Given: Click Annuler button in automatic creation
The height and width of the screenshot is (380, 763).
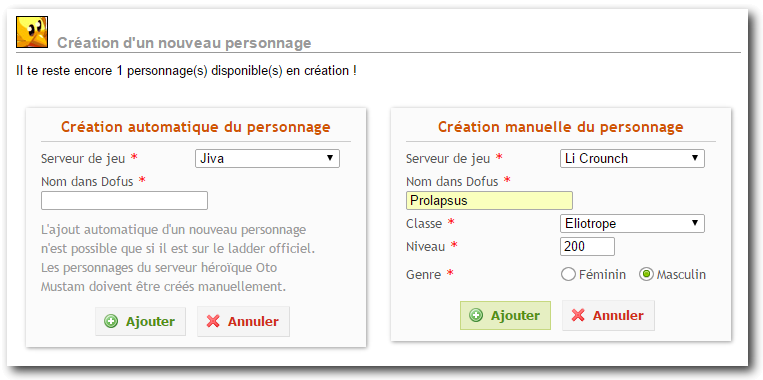Looking at the screenshot, I should (x=243, y=322).
